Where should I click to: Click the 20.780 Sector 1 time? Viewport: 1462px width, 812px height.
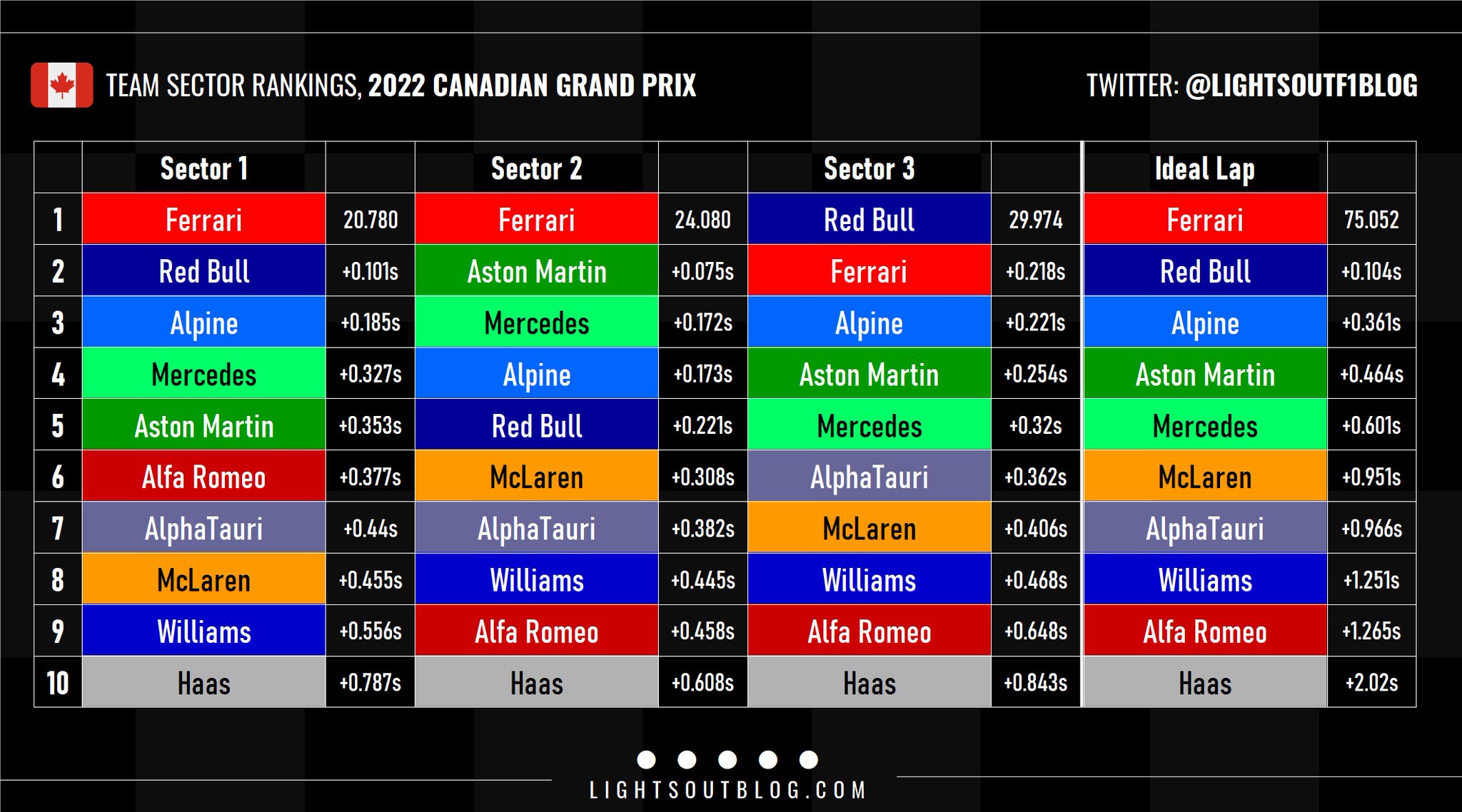tap(370, 220)
